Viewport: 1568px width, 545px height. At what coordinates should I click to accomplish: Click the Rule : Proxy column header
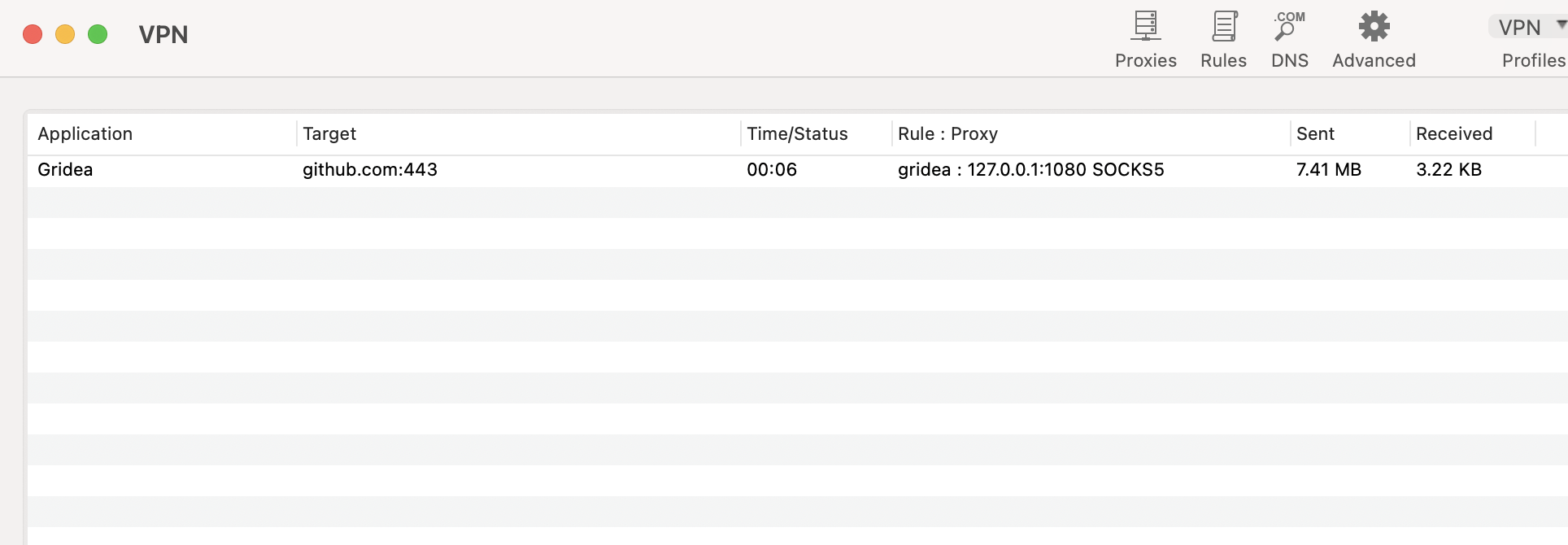point(947,134)
